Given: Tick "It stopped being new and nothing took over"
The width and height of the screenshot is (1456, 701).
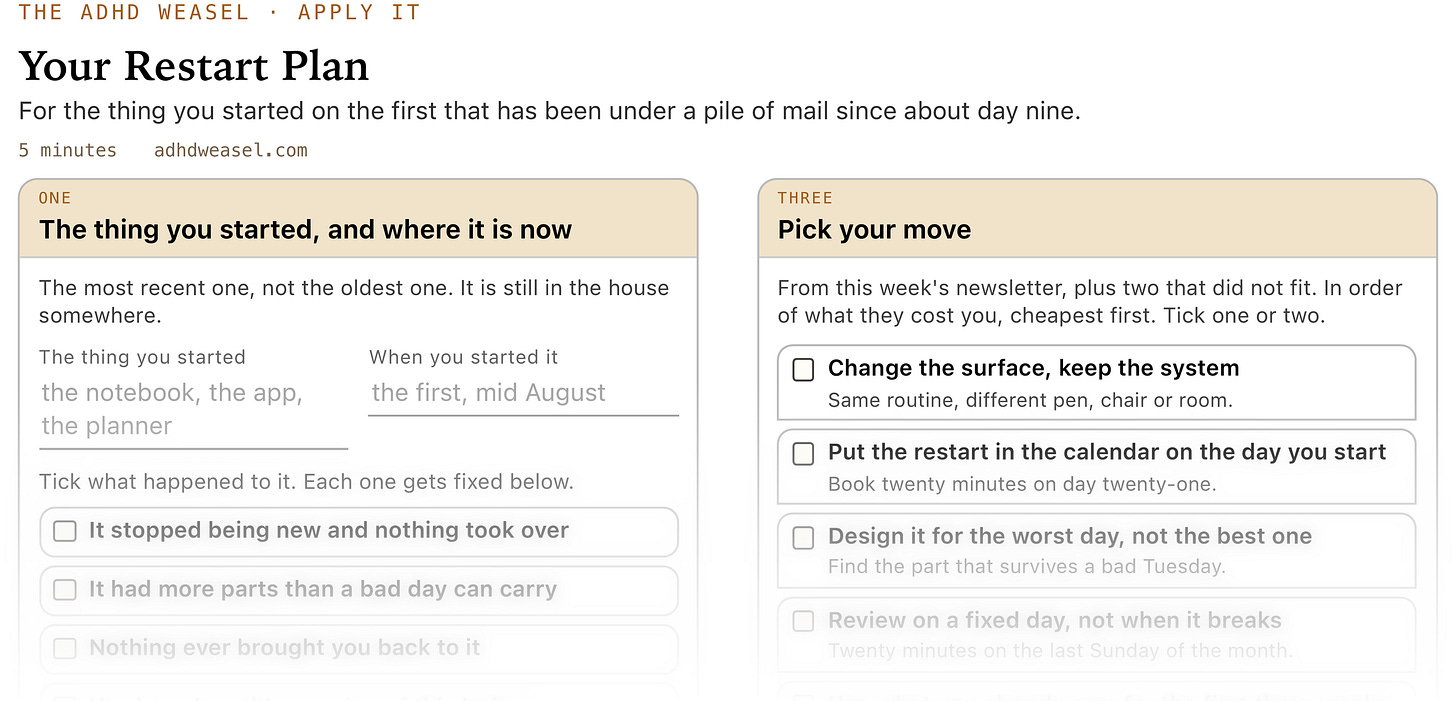Looking at the screenshot, I should [x=65, y=531].
